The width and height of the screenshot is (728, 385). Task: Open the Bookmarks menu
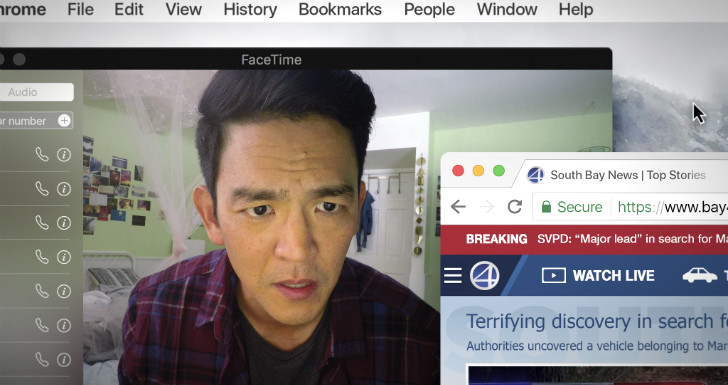(340, 9)
